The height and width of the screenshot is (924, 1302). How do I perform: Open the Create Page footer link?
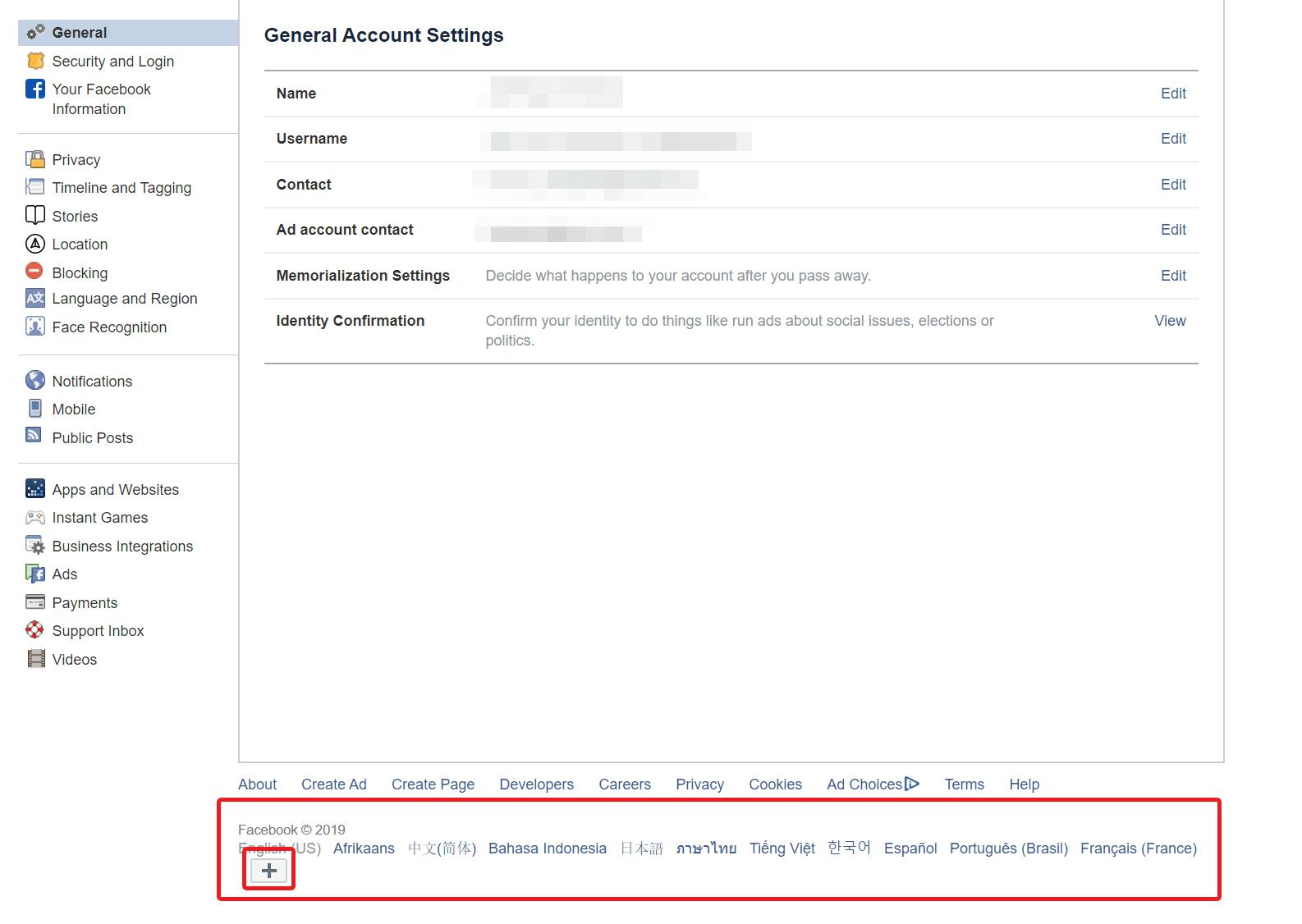tap(433, 784)
